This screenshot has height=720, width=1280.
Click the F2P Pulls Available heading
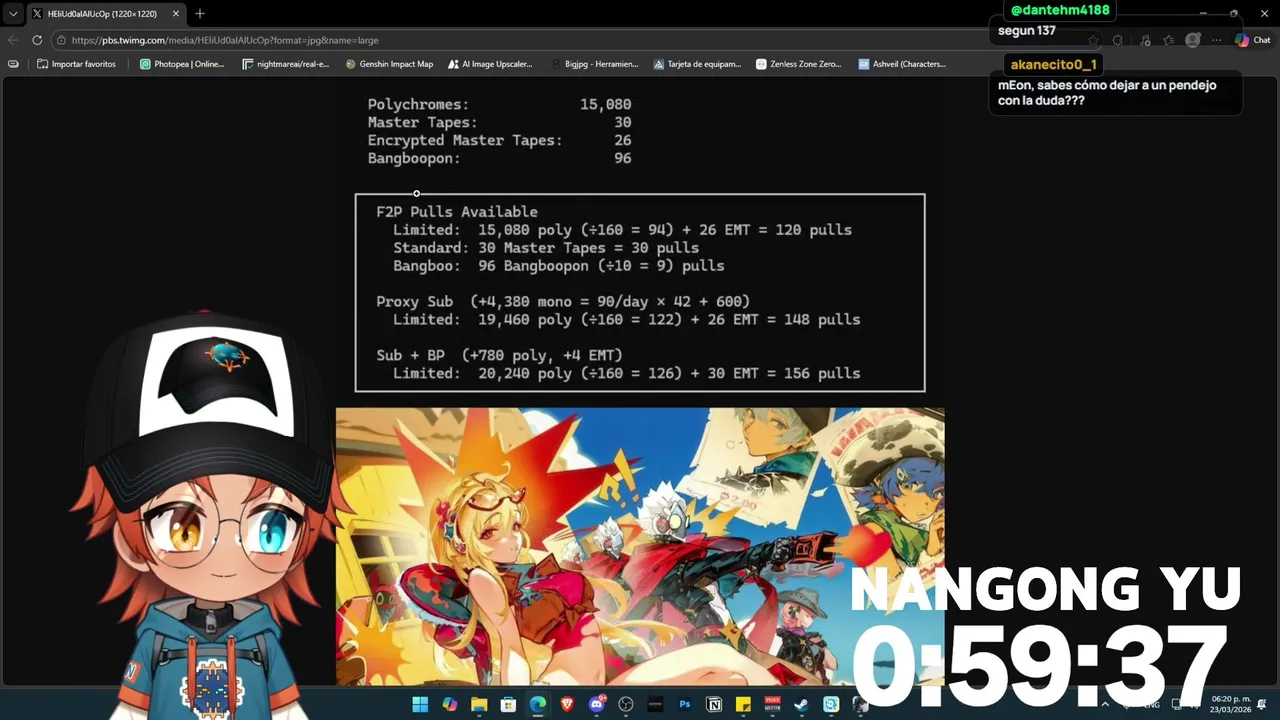coord(457,212)
